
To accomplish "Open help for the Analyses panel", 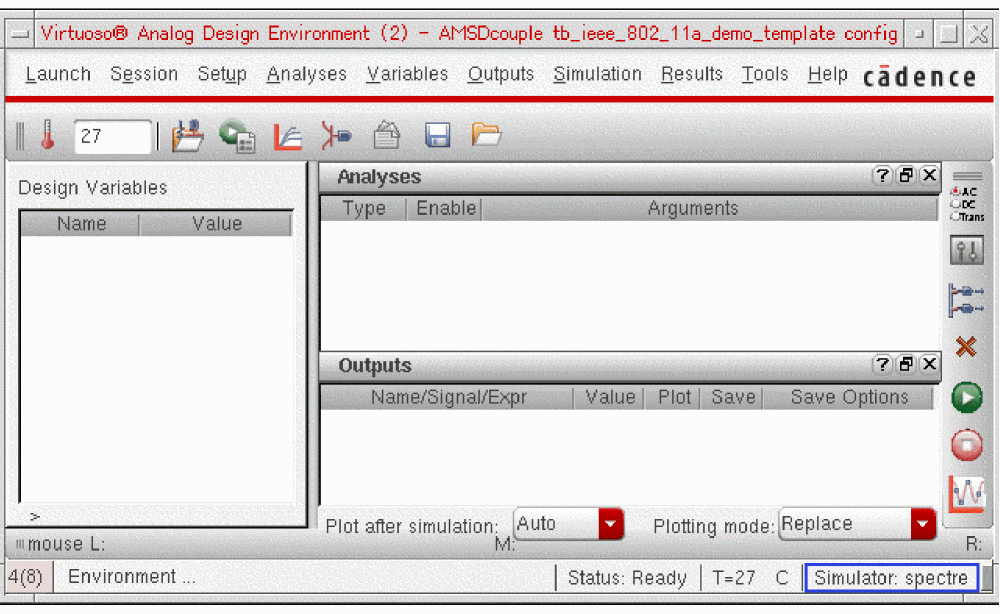I will pyautogui.click(x=882, y=175).
